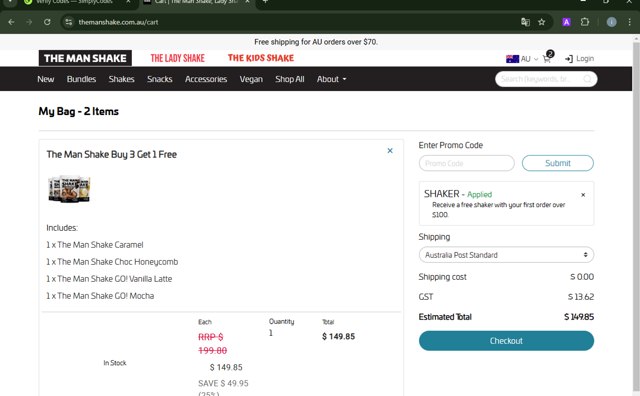
Task: Click '1 x The Man Shake GO! Mocha' line
Action: point(100,296)
